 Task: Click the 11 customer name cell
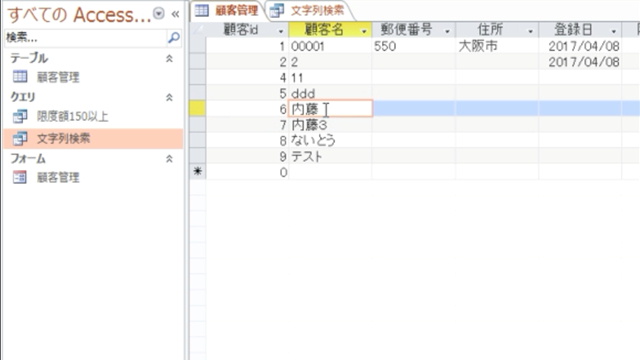[330, 78]
